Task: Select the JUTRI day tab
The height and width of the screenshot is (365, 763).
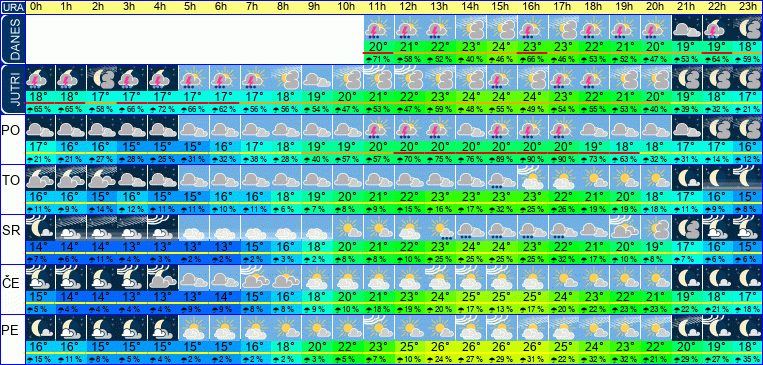Action: 12,90
